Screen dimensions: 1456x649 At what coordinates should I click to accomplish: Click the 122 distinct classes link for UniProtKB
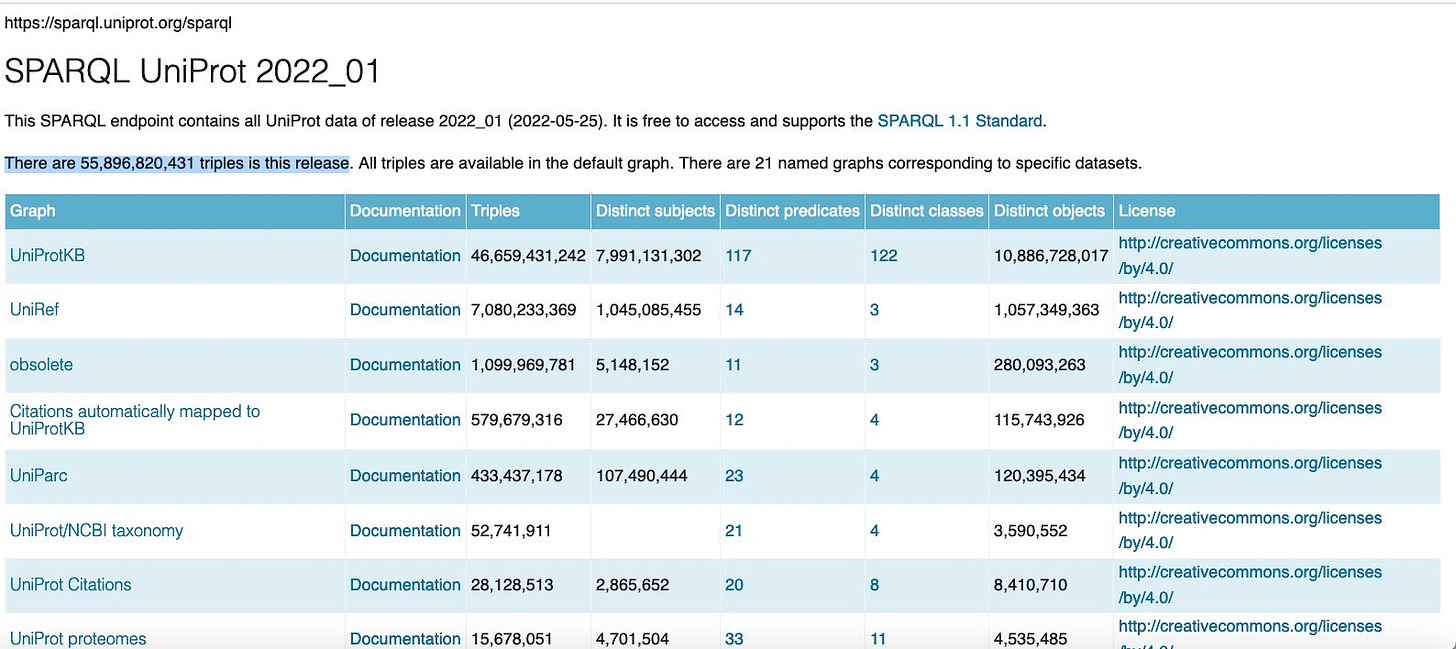click(x=883, y=255)
